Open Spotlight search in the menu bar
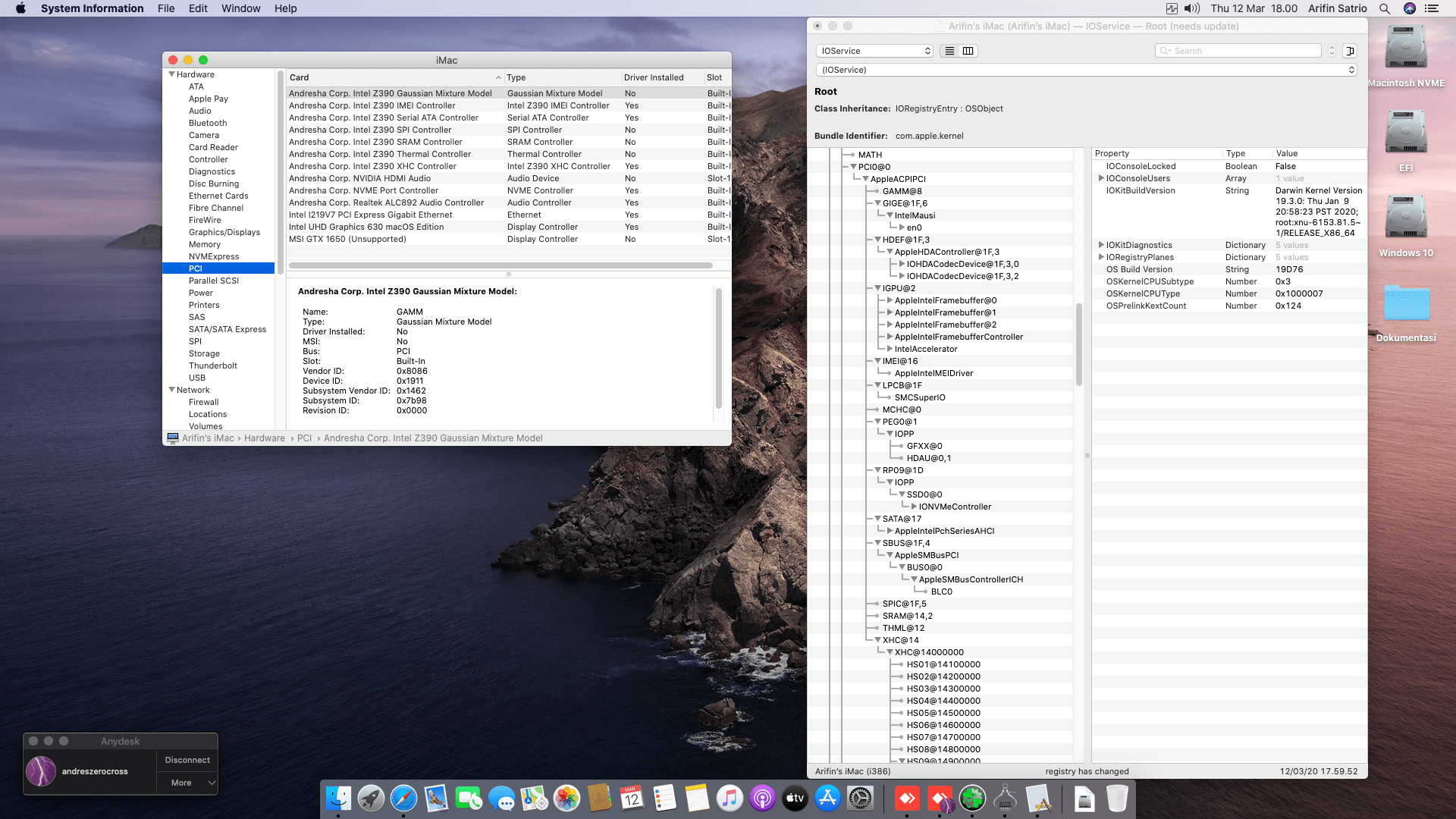The height and width of the screenshot is (819, 1456). coord(1385,8)
